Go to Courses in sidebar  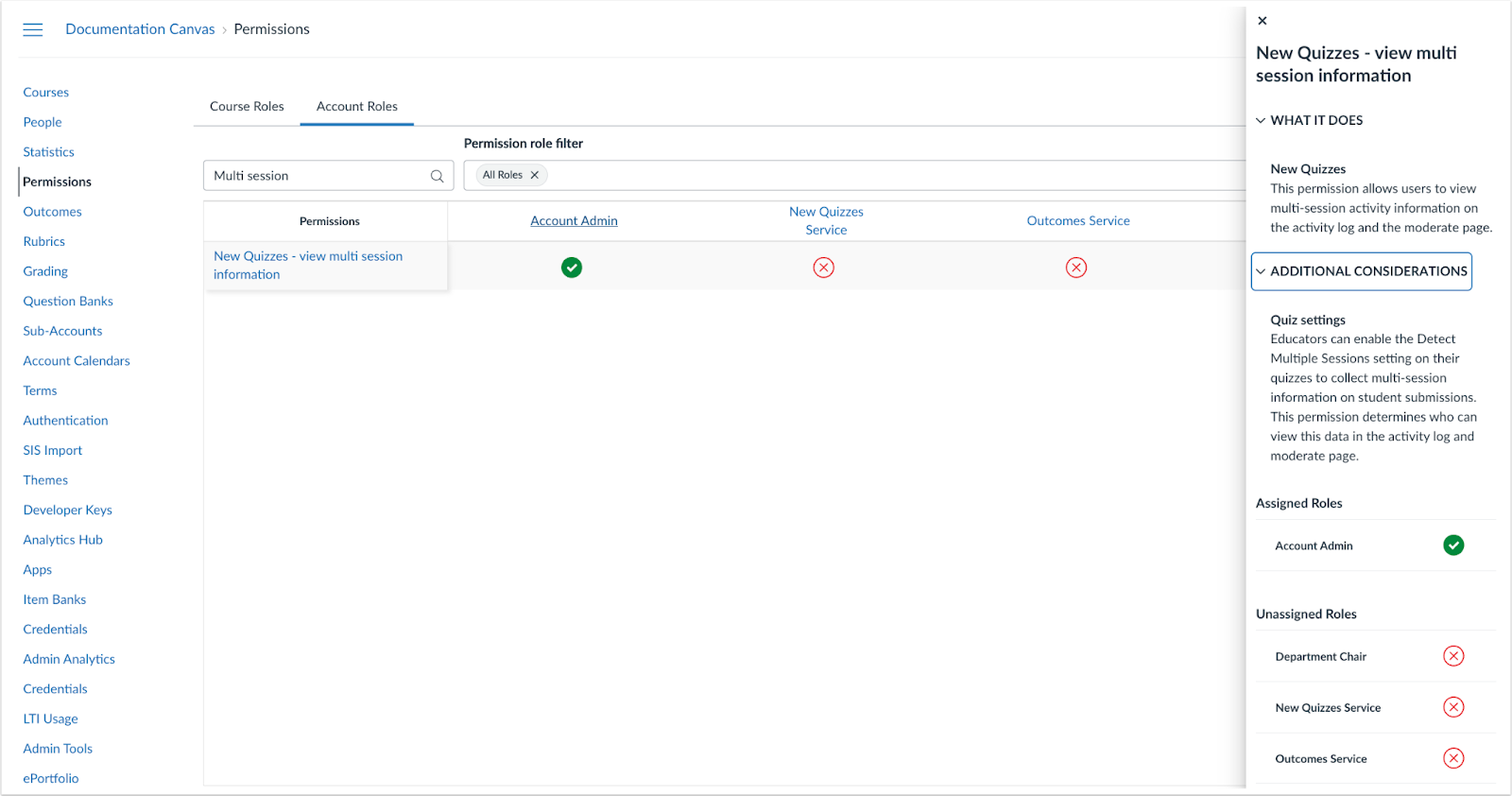tap(46, 92)
